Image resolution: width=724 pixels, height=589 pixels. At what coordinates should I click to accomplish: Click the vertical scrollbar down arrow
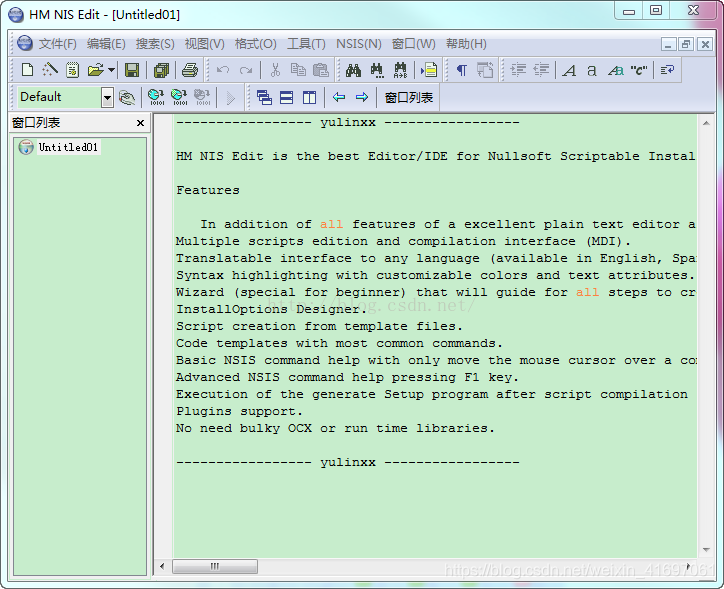(x=706, y=549)
